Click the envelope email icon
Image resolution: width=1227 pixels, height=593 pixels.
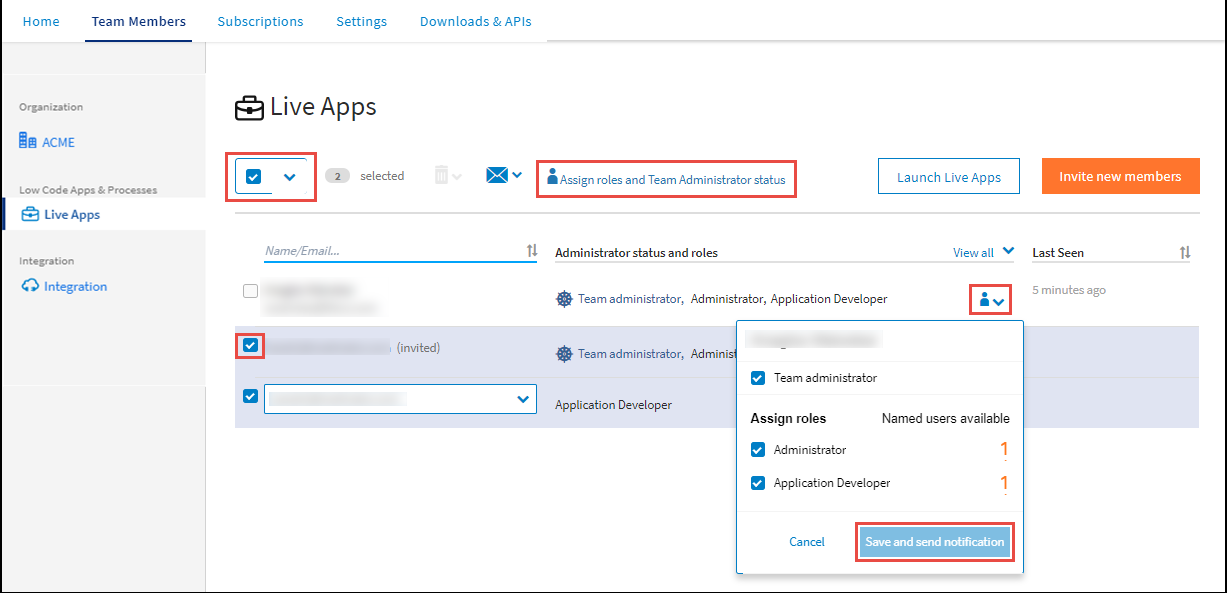pos(497,176)
